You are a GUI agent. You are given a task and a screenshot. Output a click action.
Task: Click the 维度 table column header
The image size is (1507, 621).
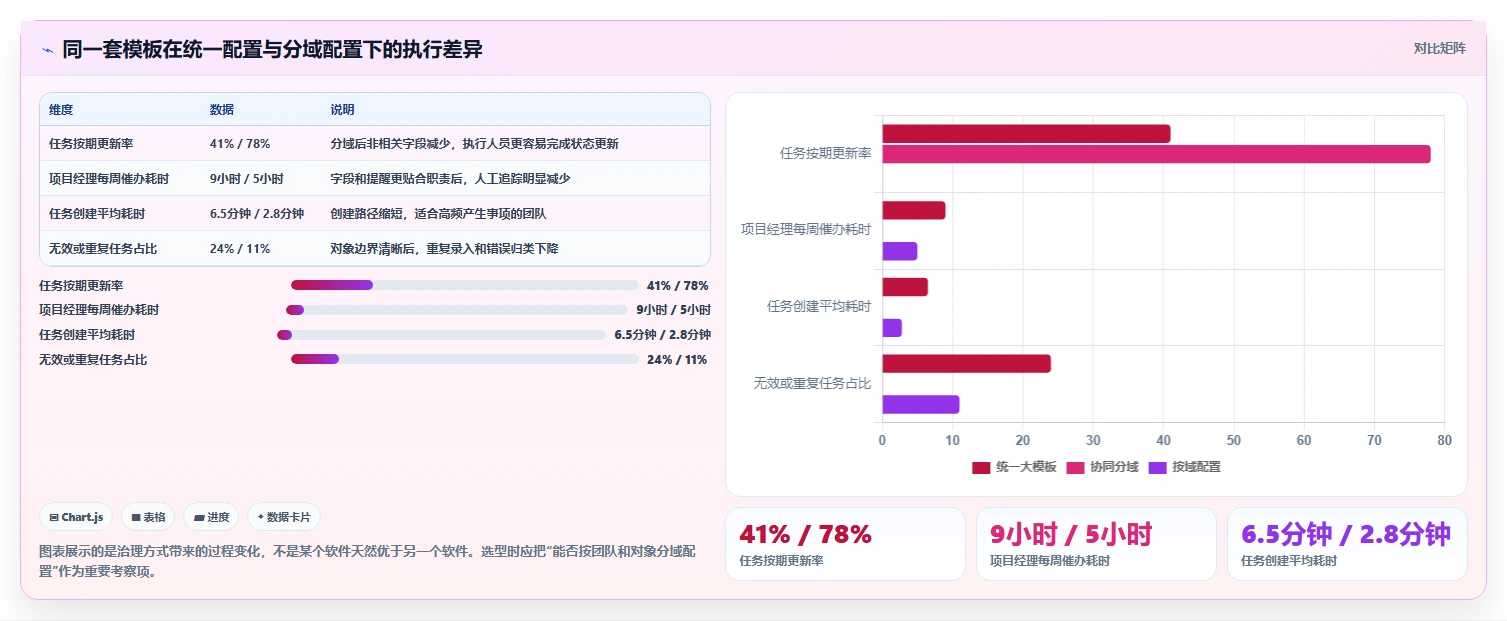(61, 110)
